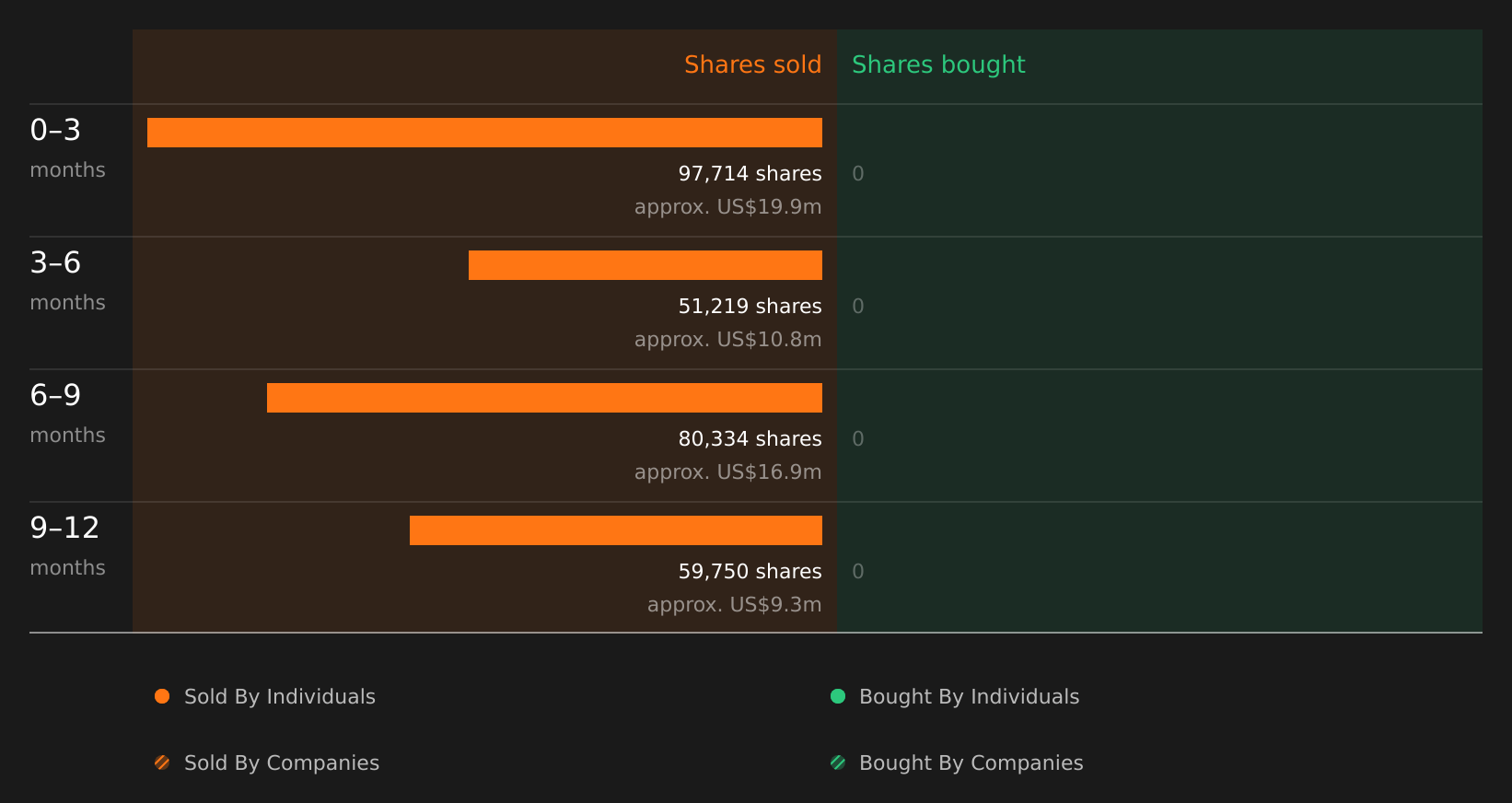Click the 6–9 row label

click(x=55, y=395)
